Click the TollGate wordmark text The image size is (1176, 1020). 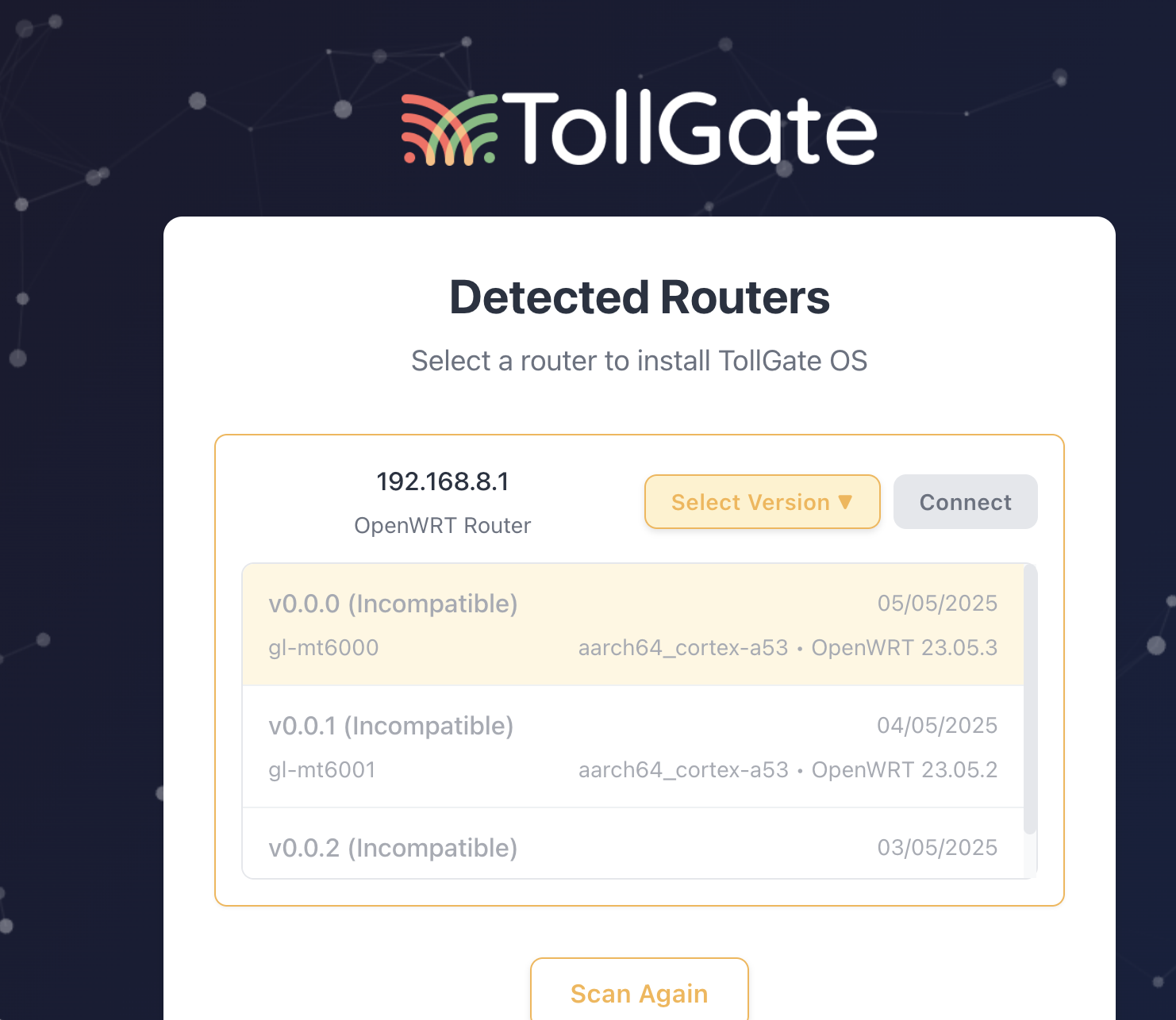click(690, 128)
